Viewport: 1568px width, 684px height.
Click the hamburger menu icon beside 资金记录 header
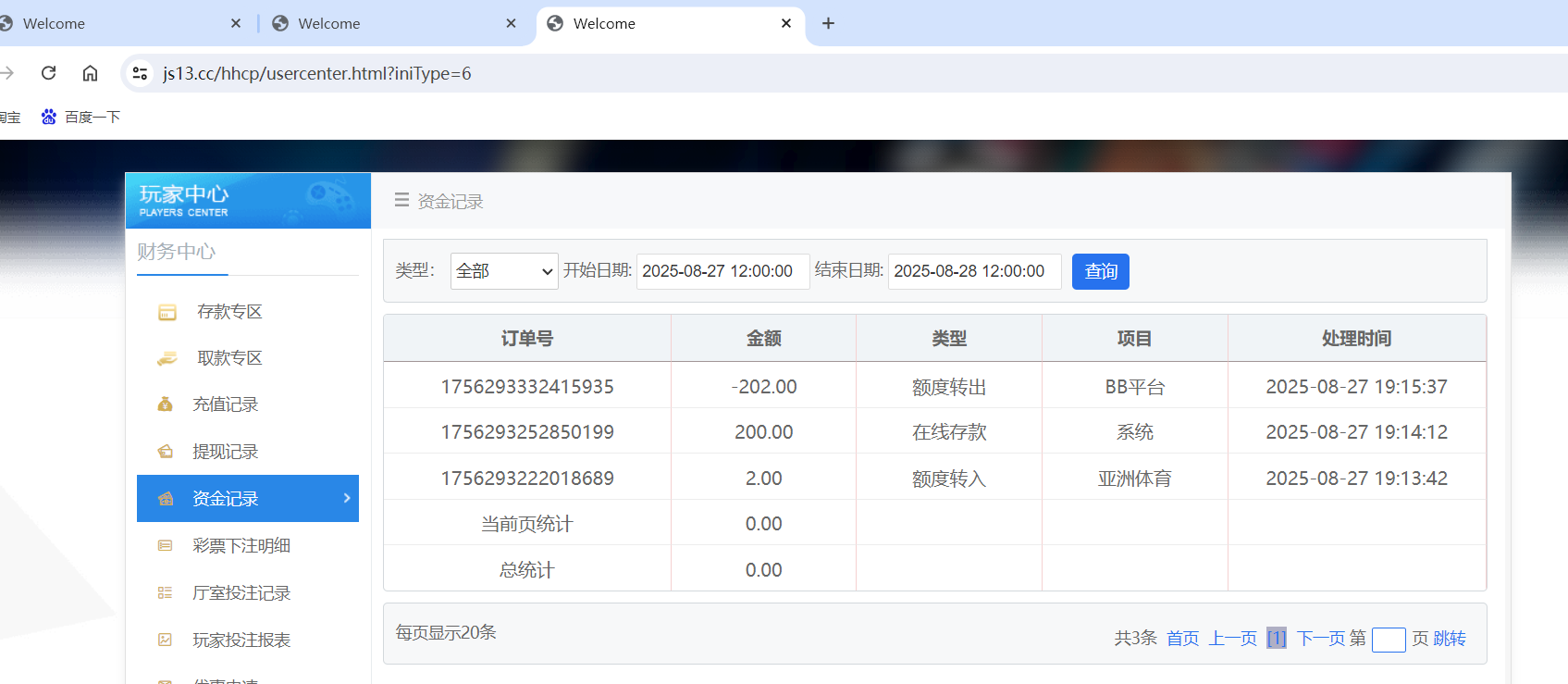401,200
